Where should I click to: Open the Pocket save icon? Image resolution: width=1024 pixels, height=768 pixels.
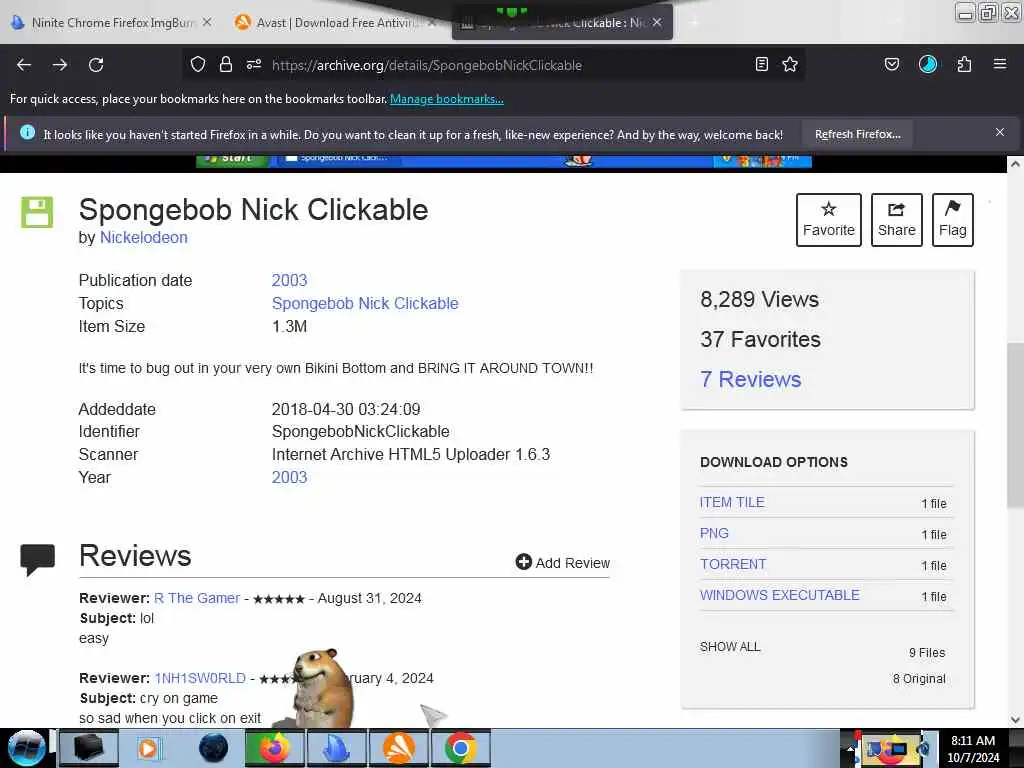point(892,64)
